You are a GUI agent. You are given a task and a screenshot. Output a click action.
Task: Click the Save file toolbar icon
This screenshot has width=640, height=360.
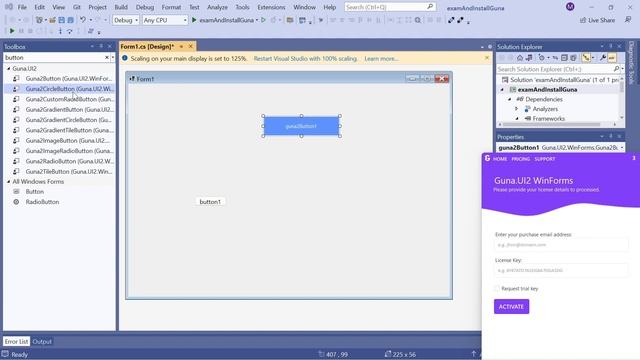[61, 20]
